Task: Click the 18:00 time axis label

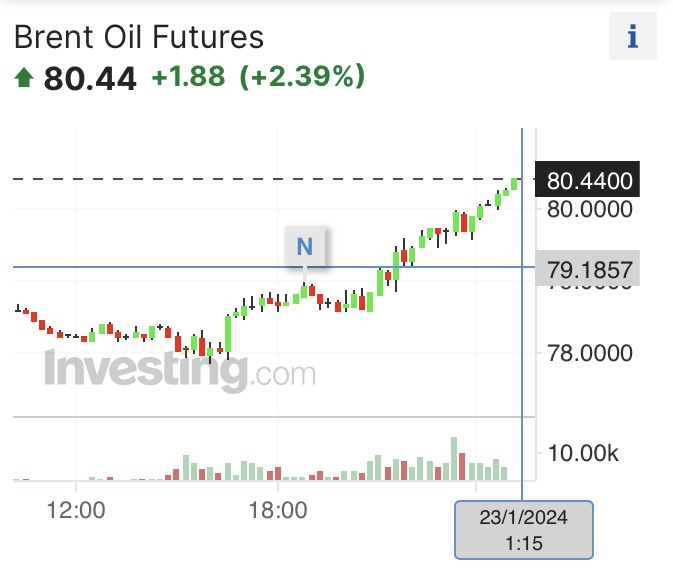Action: pos(278,510)
